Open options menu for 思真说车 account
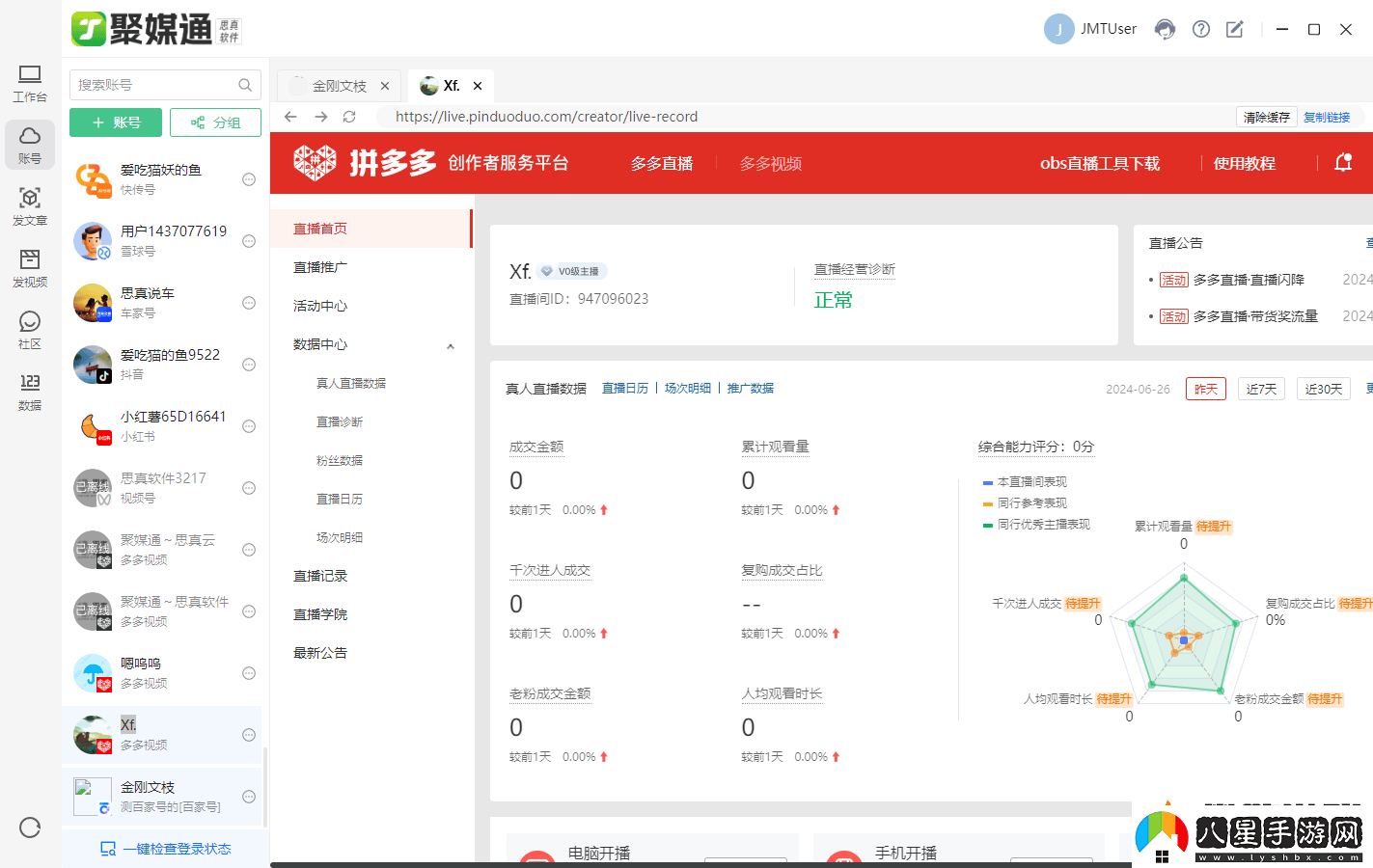1373x868 pixels. pyautogui.click(x=249, y=303)
